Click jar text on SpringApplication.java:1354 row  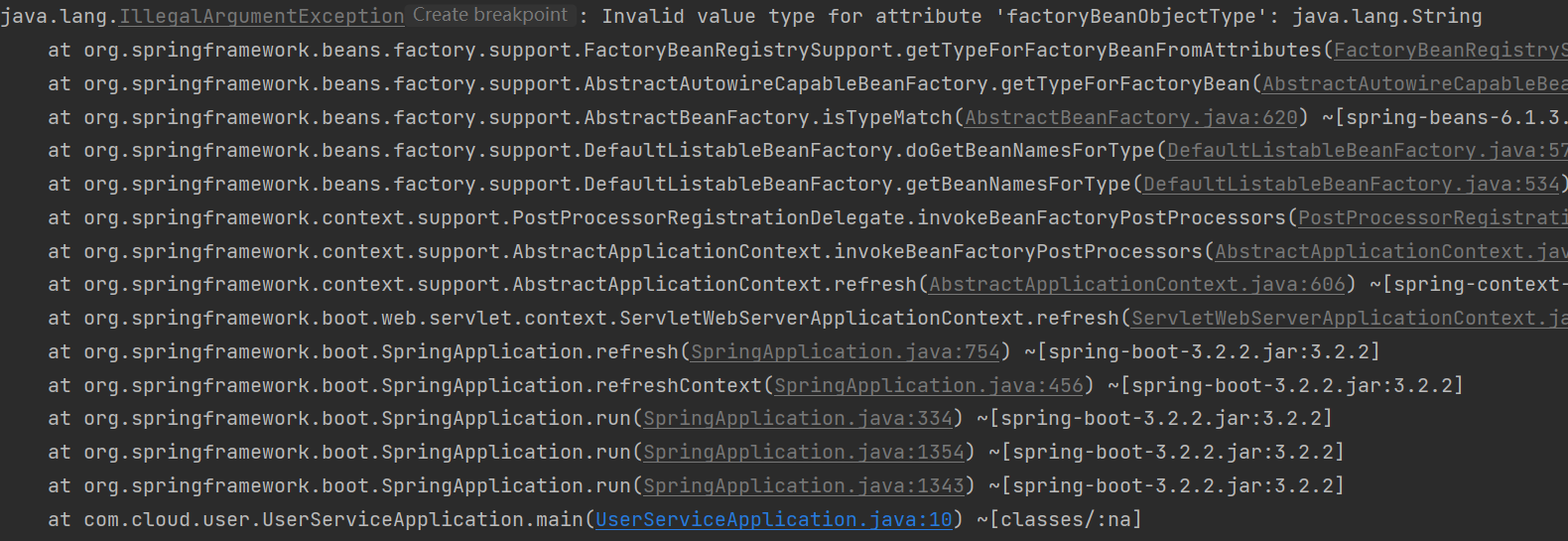[x=1167, y=453]
